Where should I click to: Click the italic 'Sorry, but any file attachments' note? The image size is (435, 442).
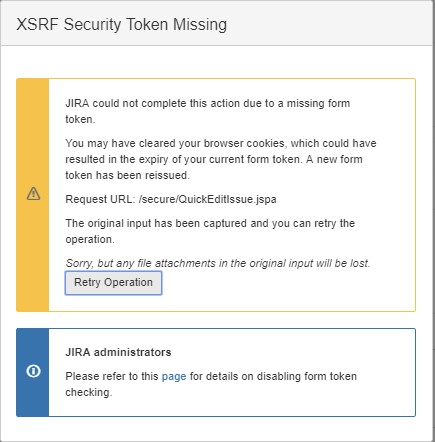pos(218,263)
